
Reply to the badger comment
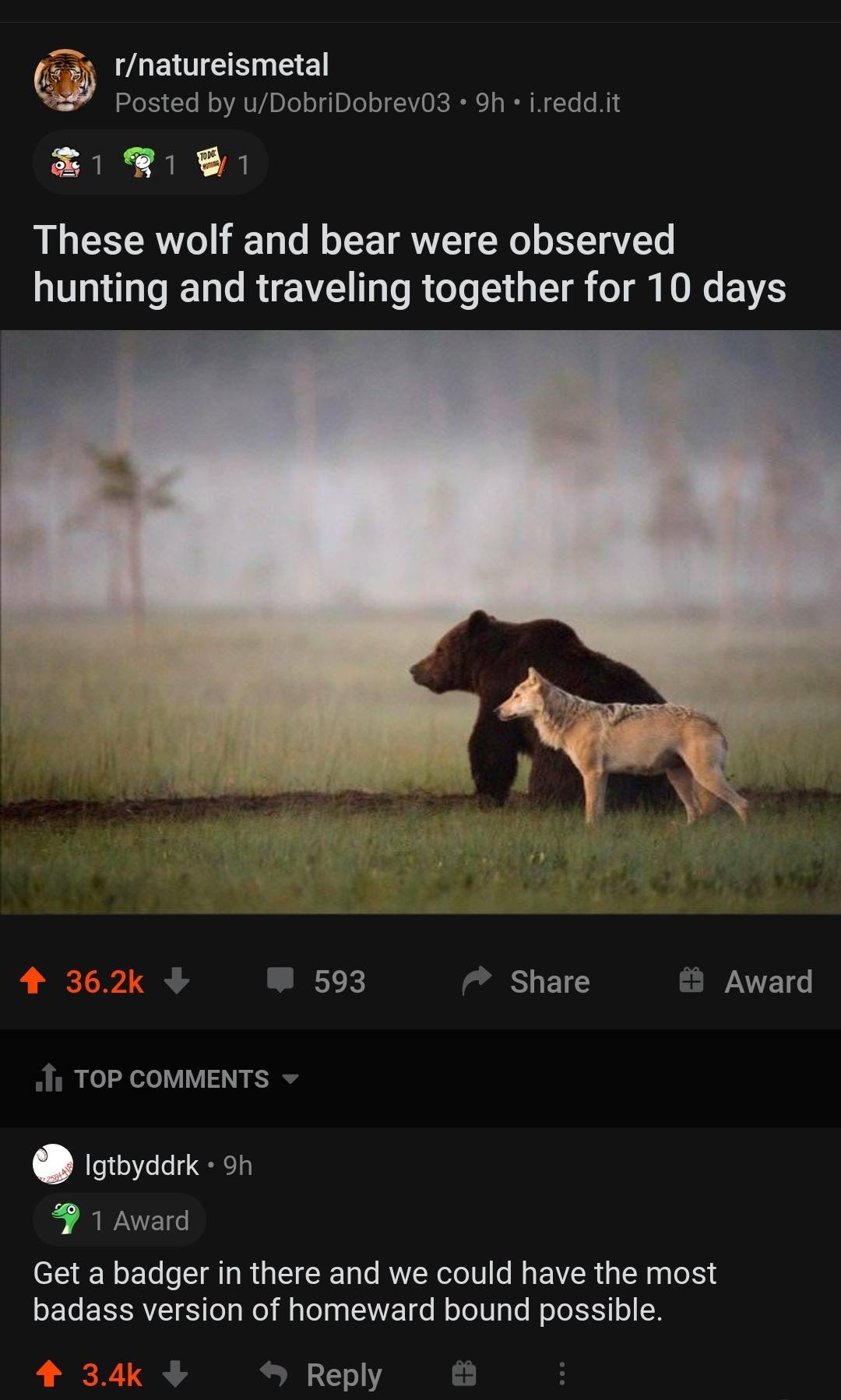click(x=321, y=1374)
